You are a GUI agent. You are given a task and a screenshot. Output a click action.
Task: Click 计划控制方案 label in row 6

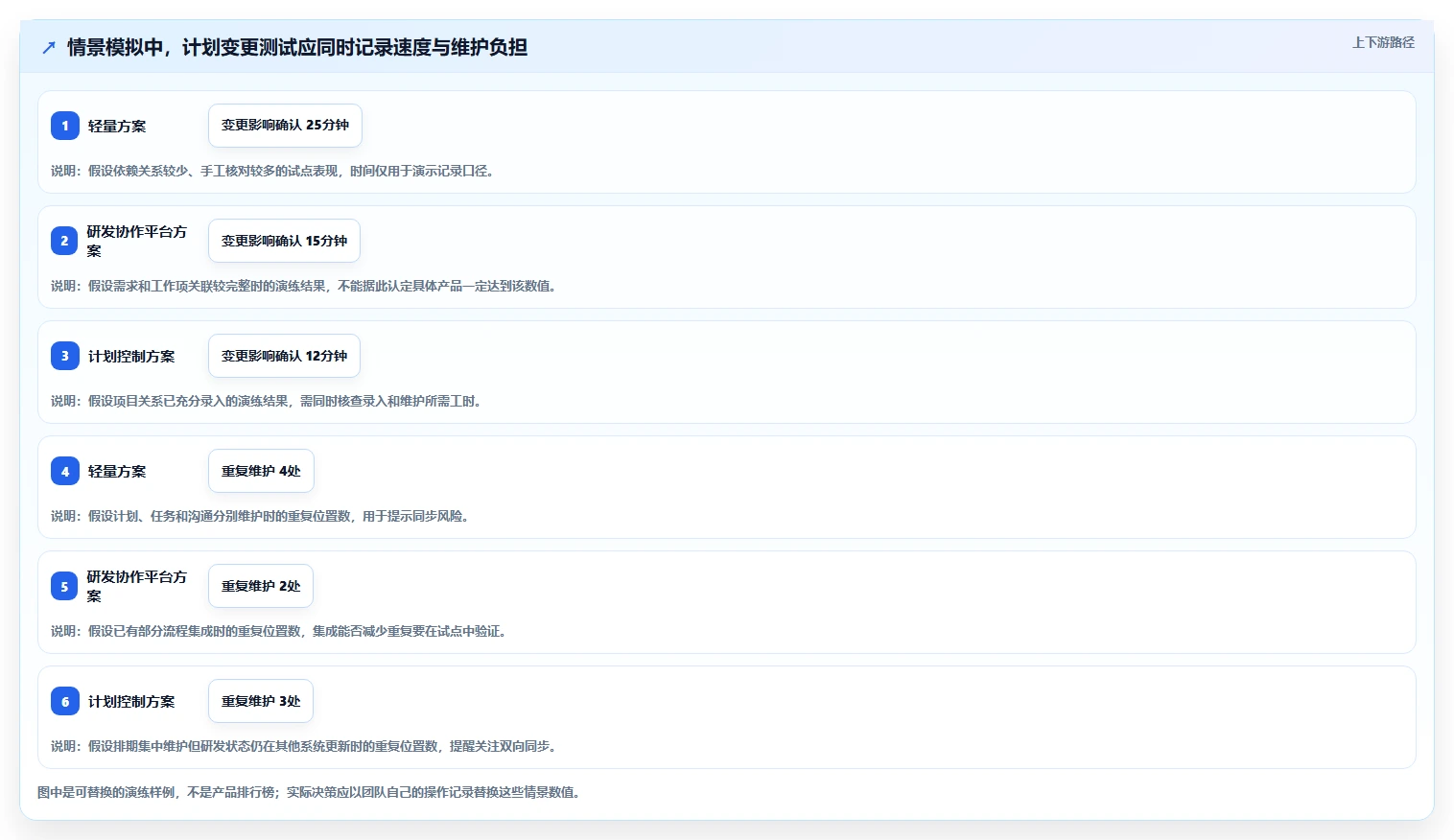131,701
